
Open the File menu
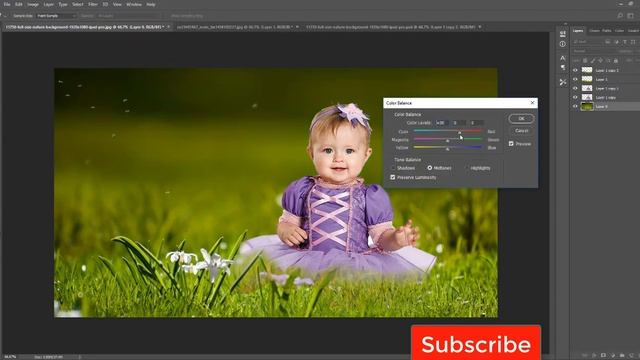tap(7, 4)
